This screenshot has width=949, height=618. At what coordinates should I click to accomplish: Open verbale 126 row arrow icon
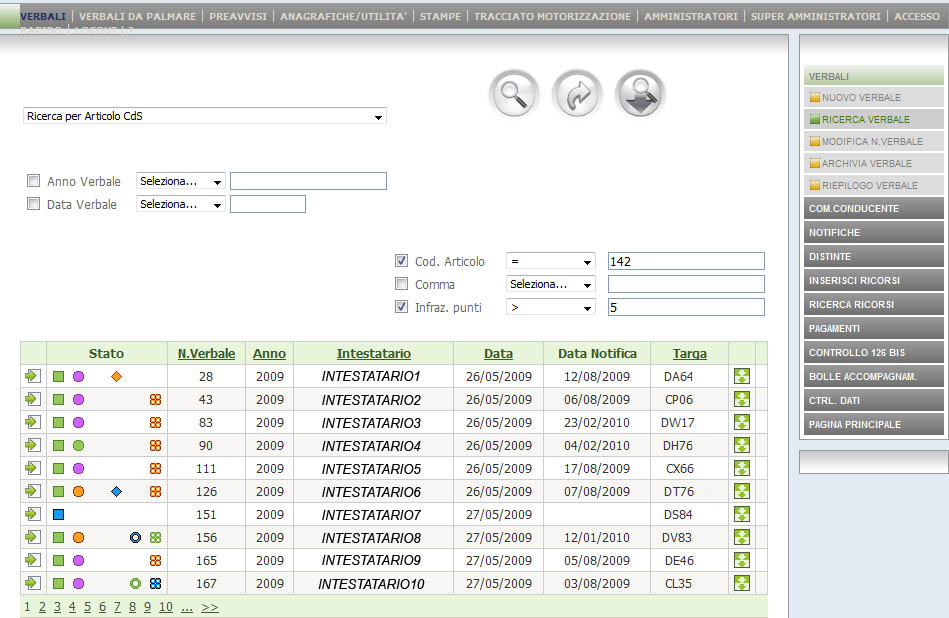[x=33, y=491]
